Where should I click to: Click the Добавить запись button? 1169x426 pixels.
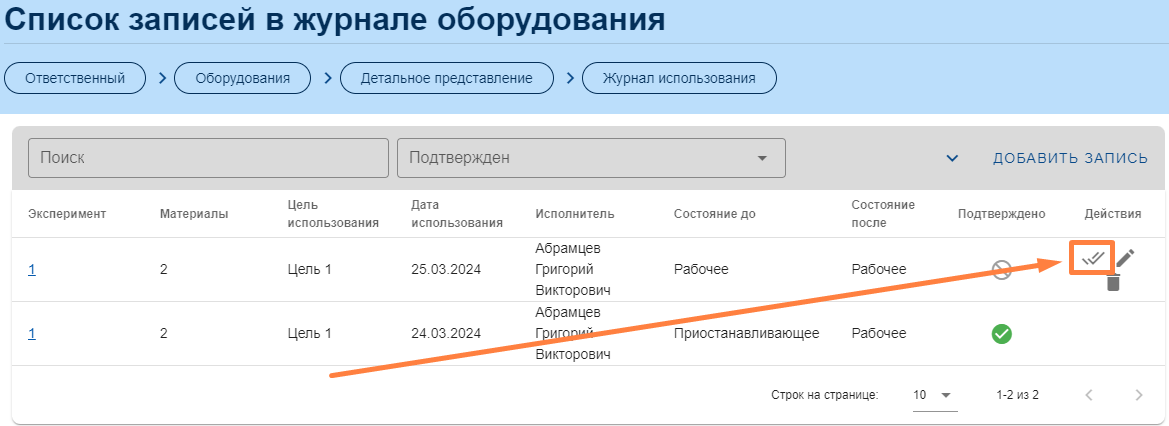point(1070,159)
